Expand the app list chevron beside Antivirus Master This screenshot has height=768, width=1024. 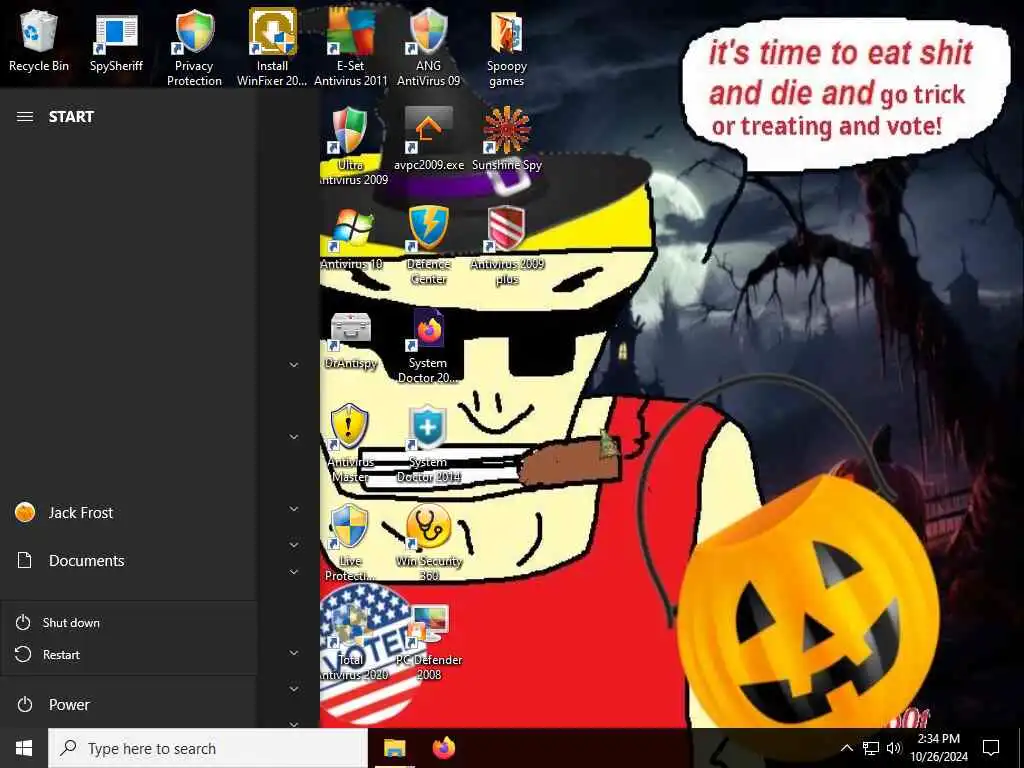point(294,436)
